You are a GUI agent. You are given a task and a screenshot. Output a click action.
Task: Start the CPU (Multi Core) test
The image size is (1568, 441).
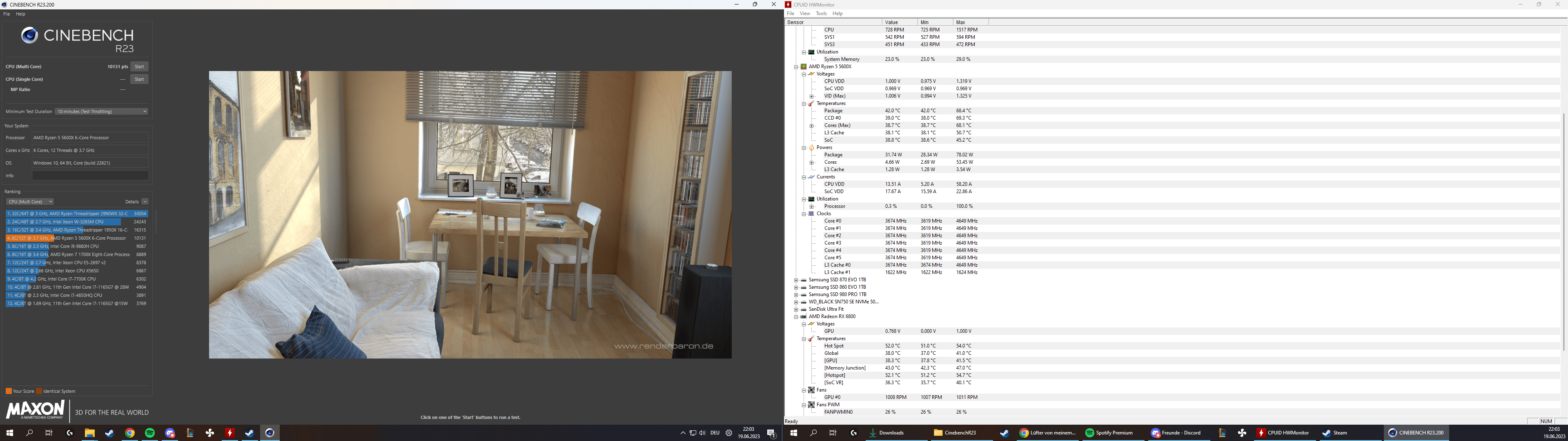click(x=139, y=67)
